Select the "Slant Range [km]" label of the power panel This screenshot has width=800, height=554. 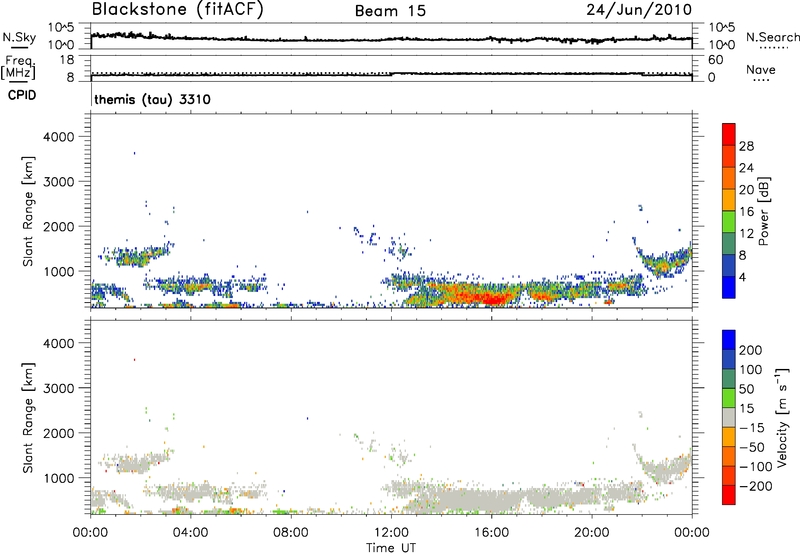click(x=28, y=211)
